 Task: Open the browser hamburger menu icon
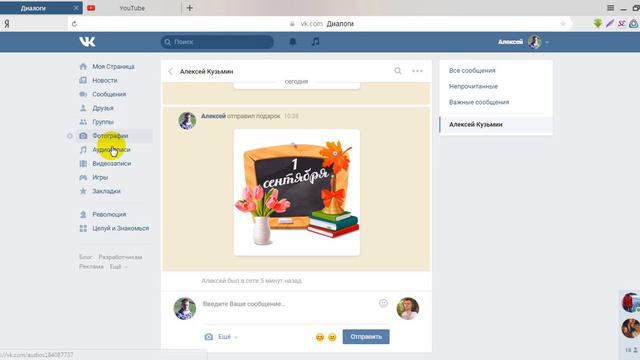(x=611, y=8)
